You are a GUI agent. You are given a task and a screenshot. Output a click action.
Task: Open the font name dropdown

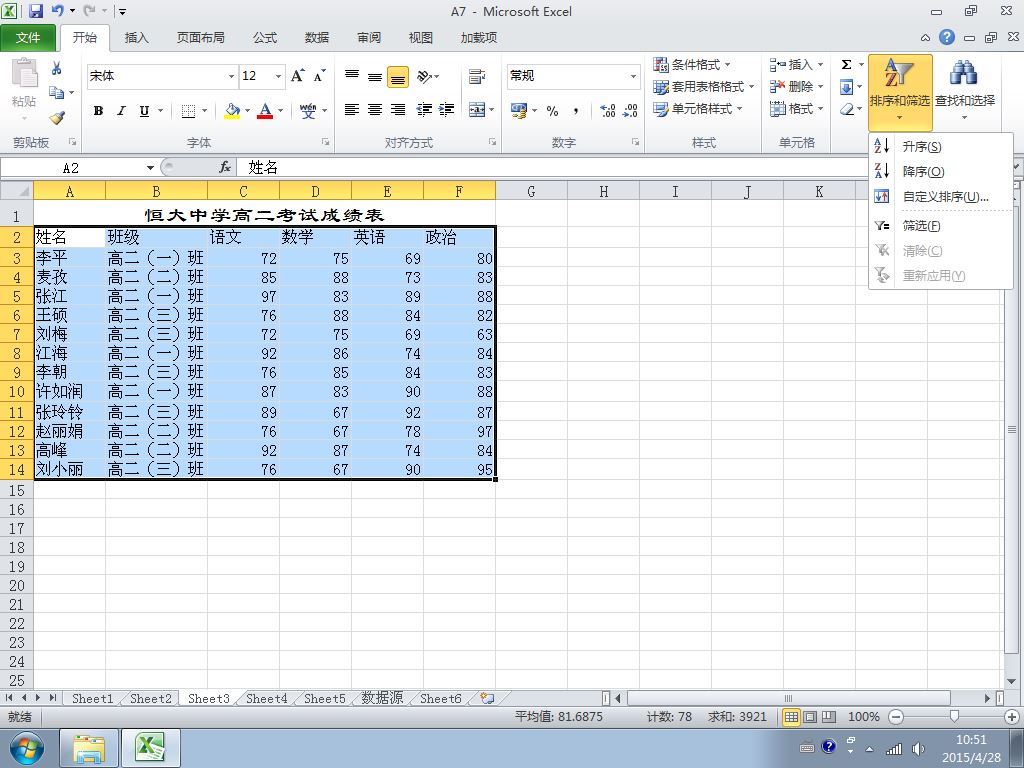(231, 76)
